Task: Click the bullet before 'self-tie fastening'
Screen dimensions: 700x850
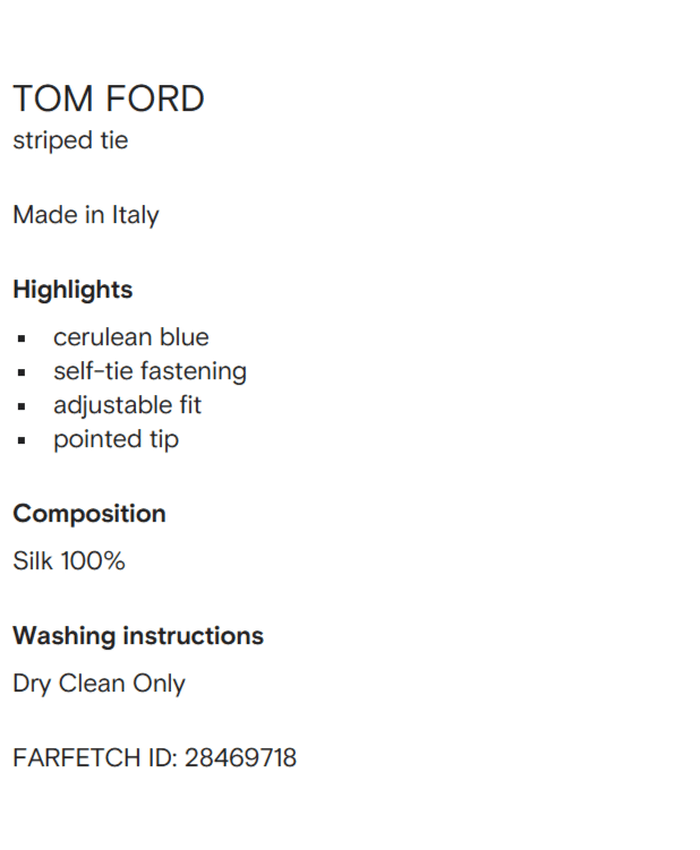Action: 21,372
